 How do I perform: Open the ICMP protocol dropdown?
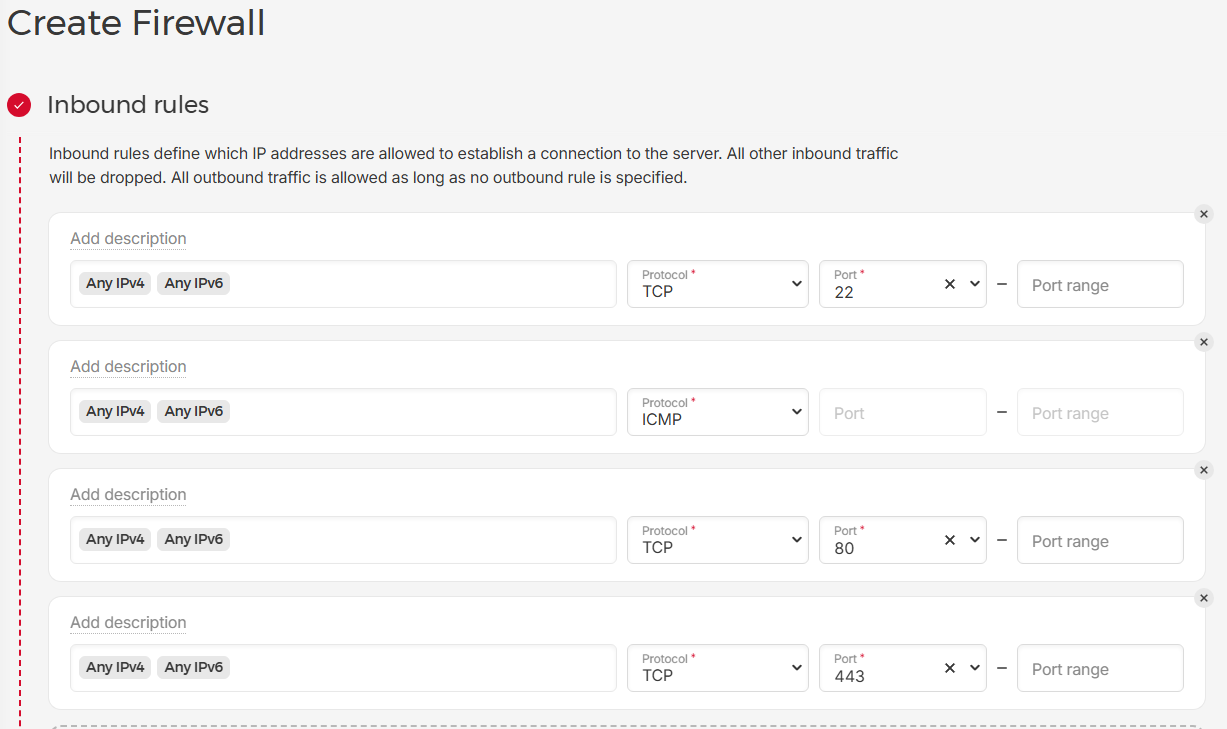(x=717, y=412)
